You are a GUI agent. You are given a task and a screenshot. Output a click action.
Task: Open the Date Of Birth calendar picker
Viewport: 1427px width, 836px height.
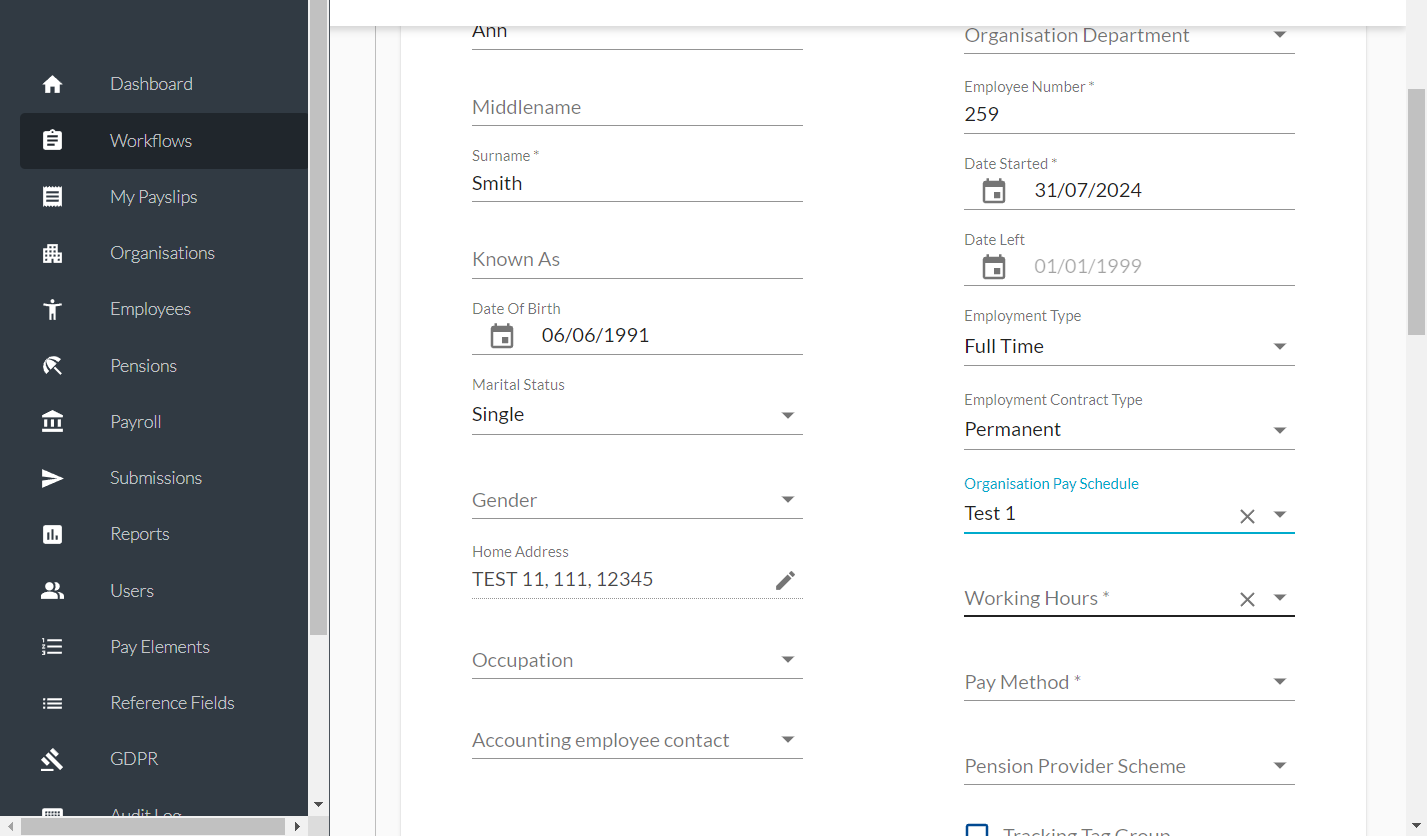coord(502,336)
